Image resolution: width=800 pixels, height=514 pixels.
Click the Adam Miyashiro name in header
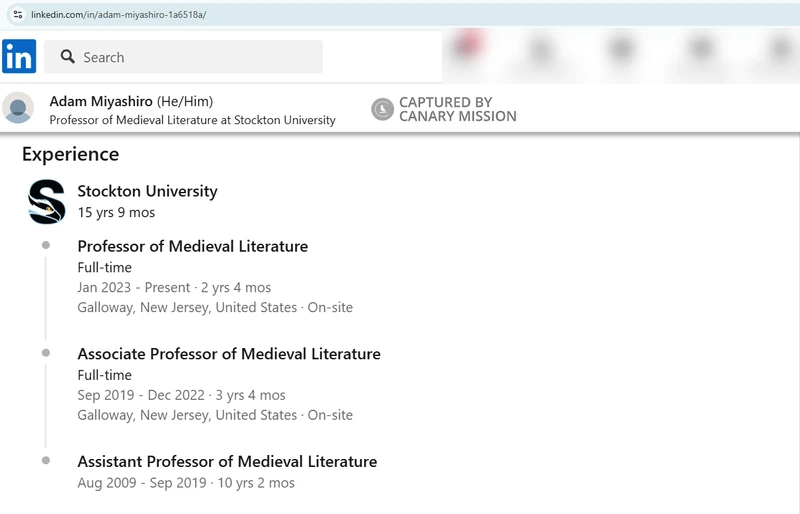[x=100, y=101]
